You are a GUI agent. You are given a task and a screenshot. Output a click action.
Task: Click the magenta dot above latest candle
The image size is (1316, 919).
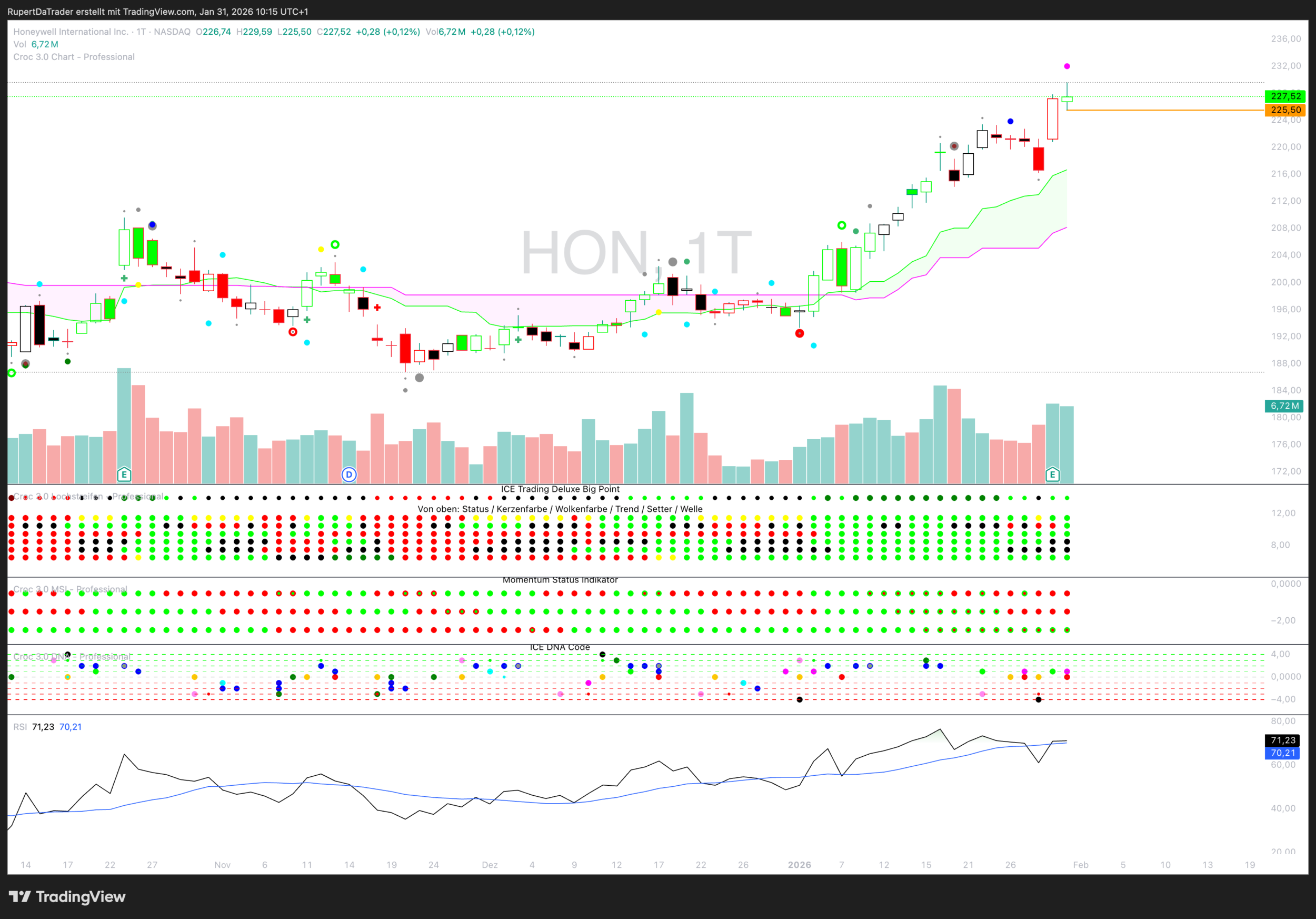pos(1066,66)
